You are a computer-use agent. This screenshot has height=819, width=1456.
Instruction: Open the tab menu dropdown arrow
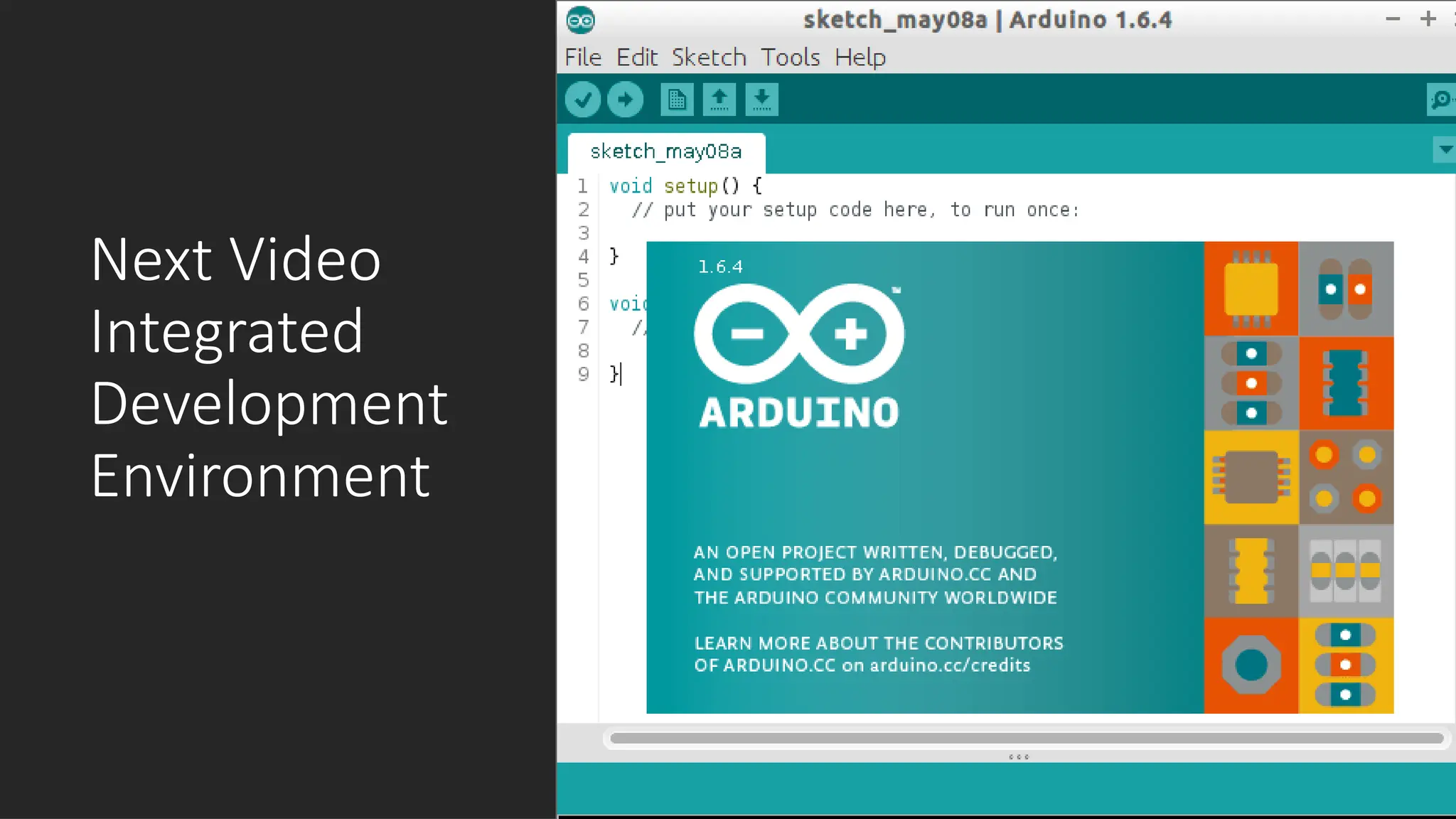(1445, 150)
